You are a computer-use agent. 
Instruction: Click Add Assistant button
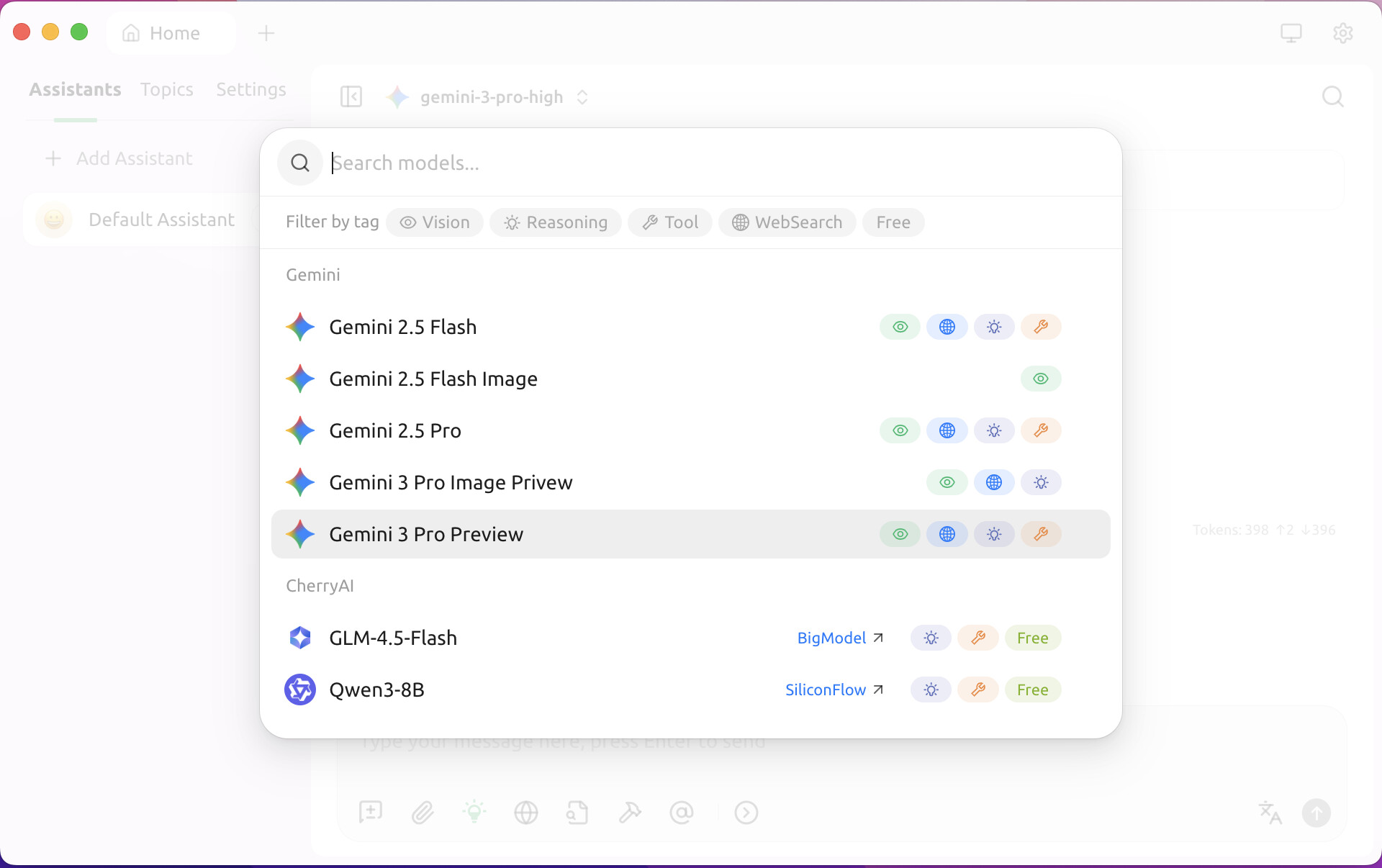(x=119, y=158)
